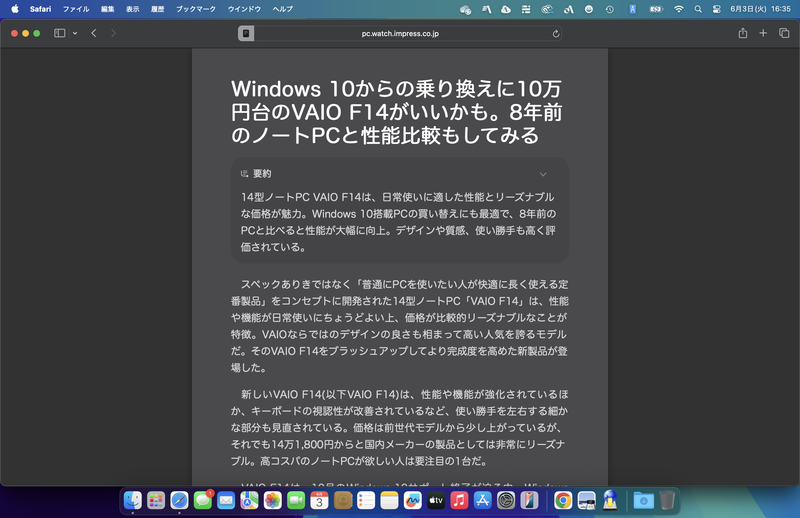Open the ヘルプ menu
This screenshot has height=518, width=800.
tap(283, 9)
